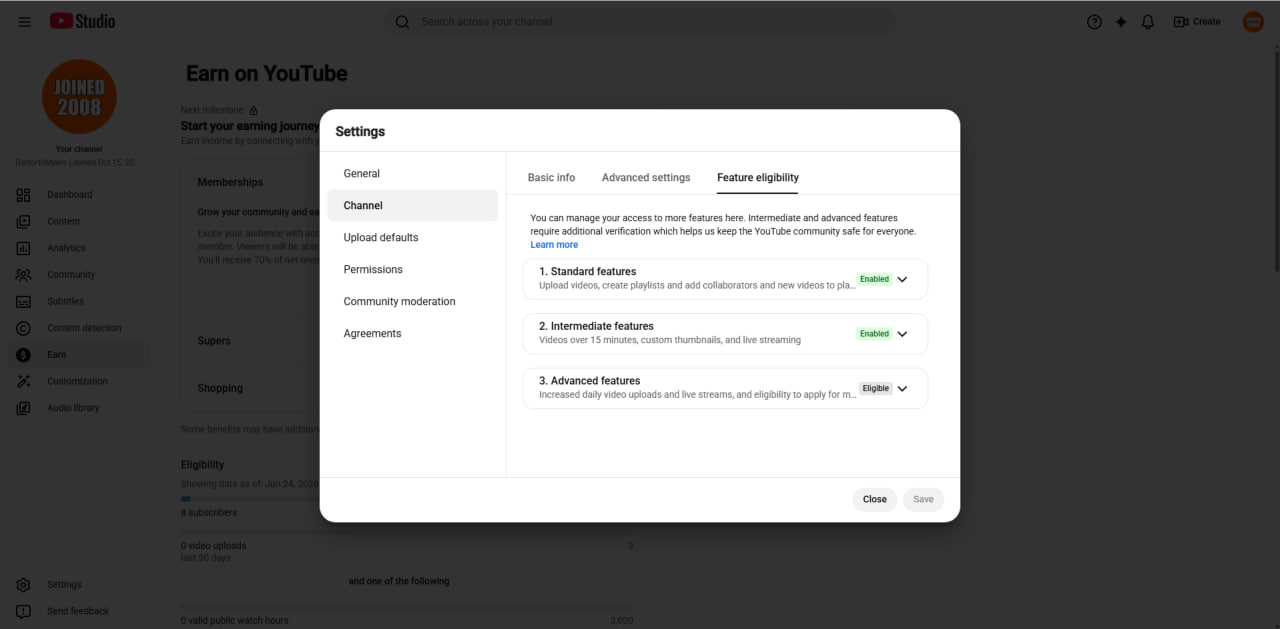Click the Create button in header
Screen dimensions: 1280x629
[x=1197, y=22]
